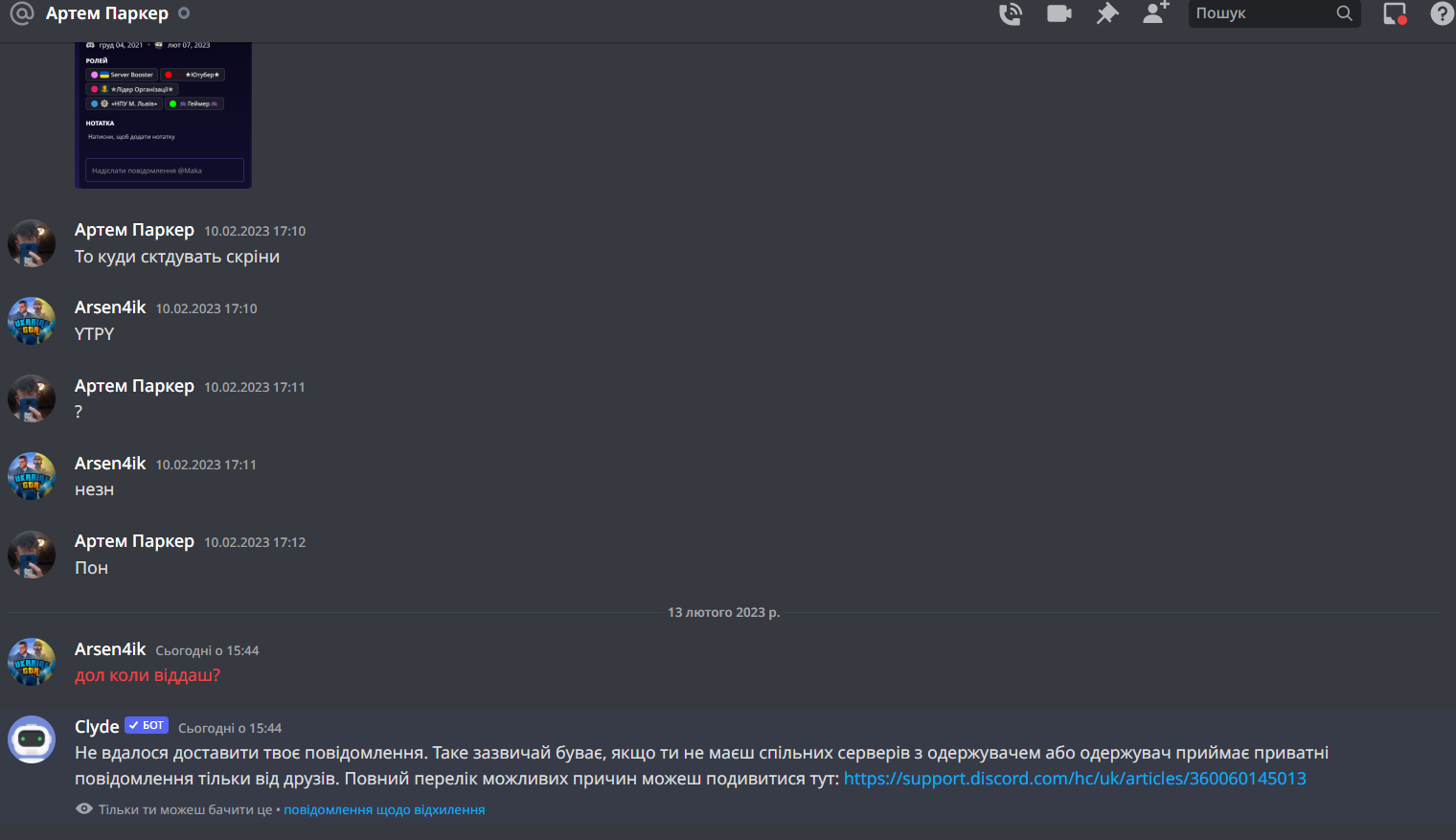Start a video call
This screenshot has width=1456, height=840.
coord(1058,13)
